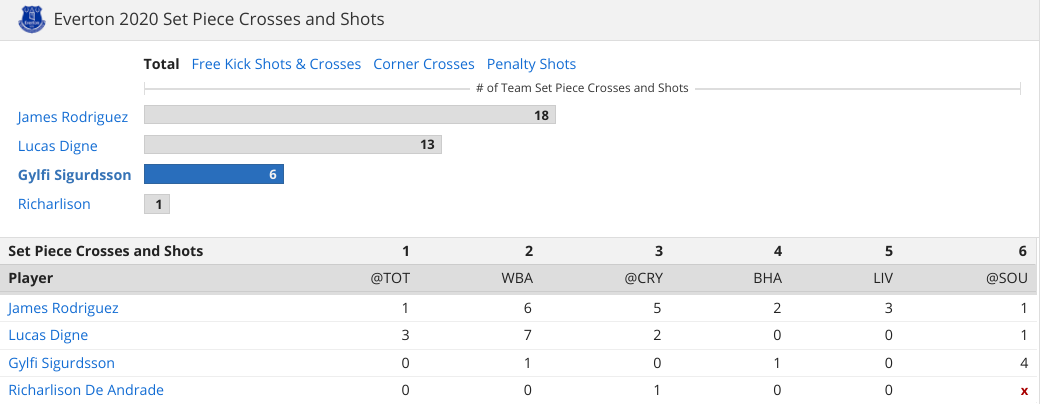Click James Rodriguez gray bar showing 18
1040x404 pixels.
(349, 116)
